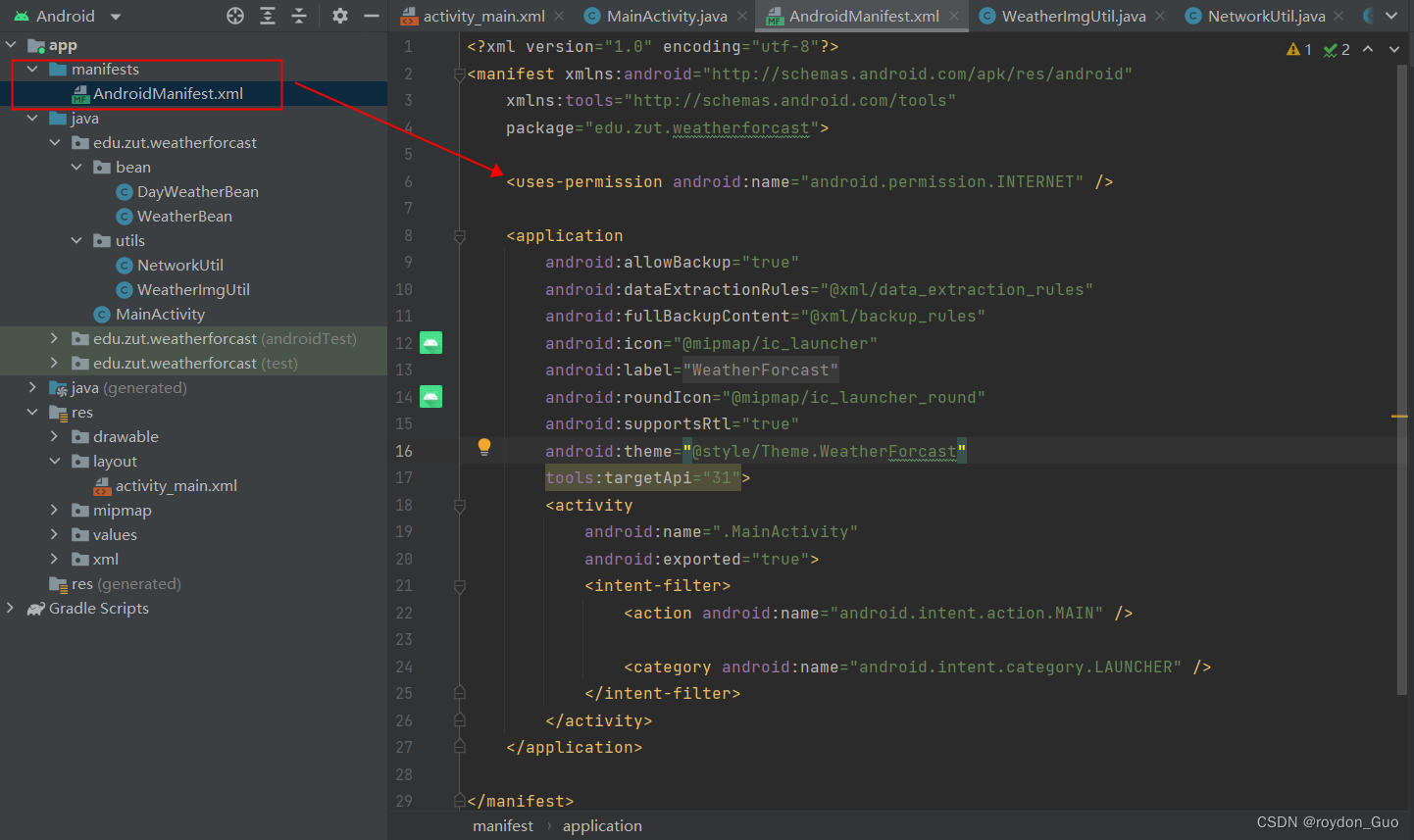This screenshot has width=1414, height=840.
Task: Collapse the java source folder
Action: (32, 119)
